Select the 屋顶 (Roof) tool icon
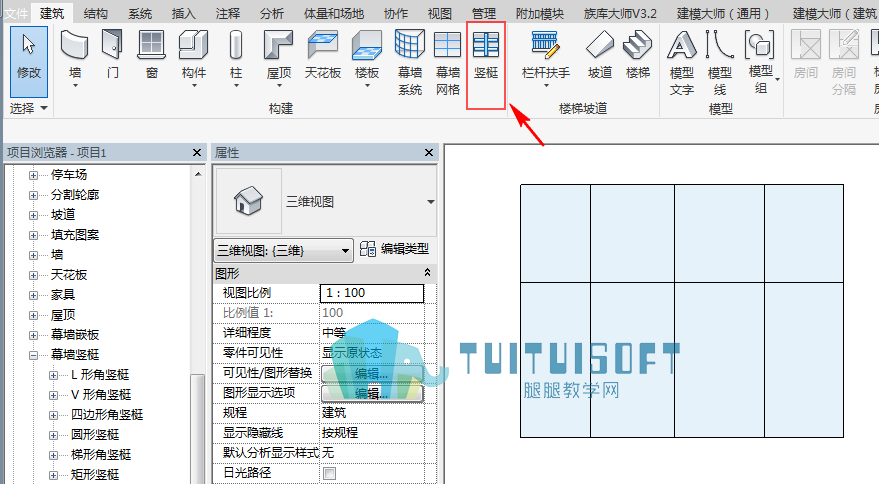This screenshot has height=484, width=879. pos(279,46)
